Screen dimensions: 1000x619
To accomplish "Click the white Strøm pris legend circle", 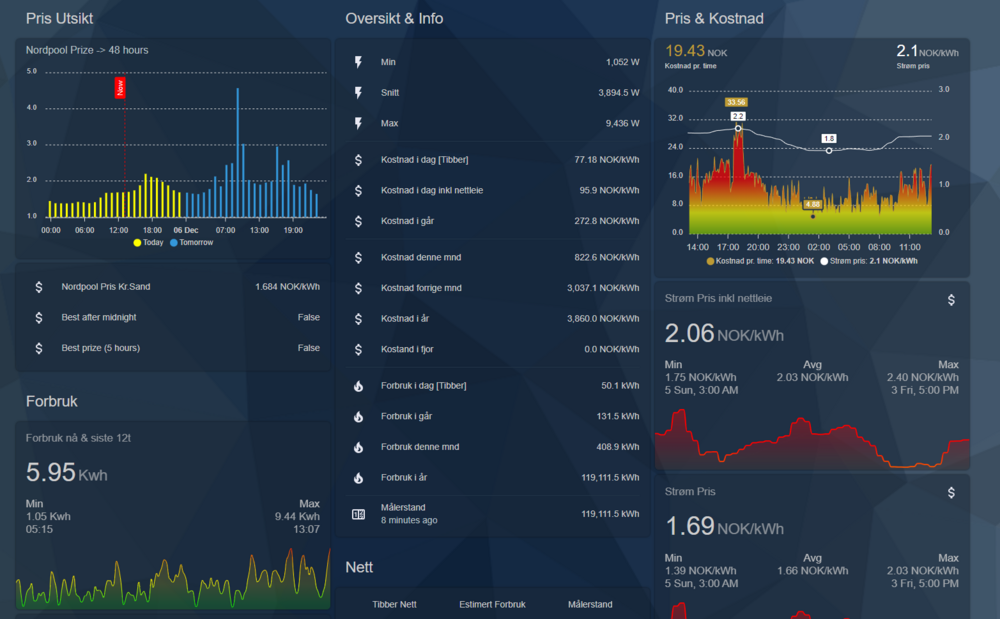I will coord(824,261).
